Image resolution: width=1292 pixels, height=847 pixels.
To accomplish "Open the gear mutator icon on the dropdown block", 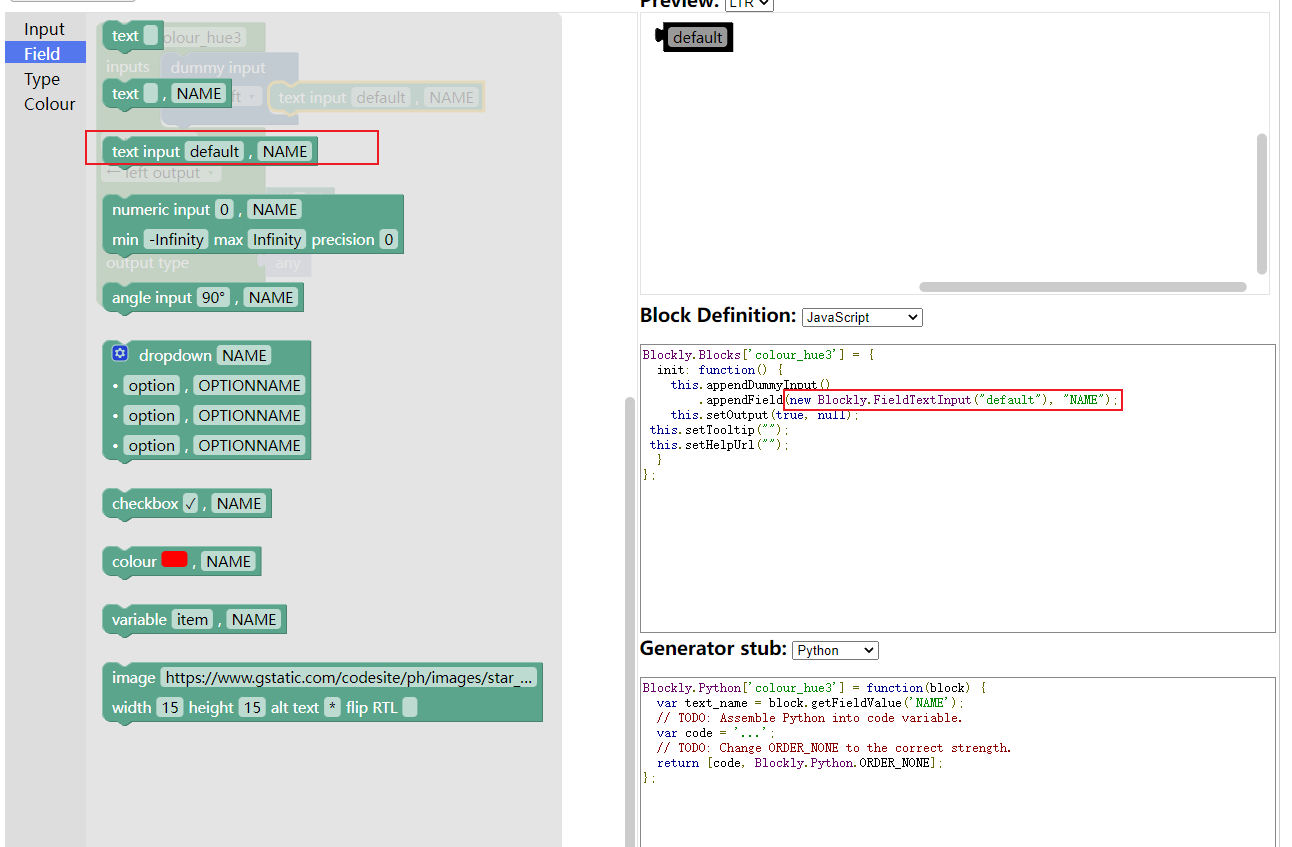I will coord(120,352).
